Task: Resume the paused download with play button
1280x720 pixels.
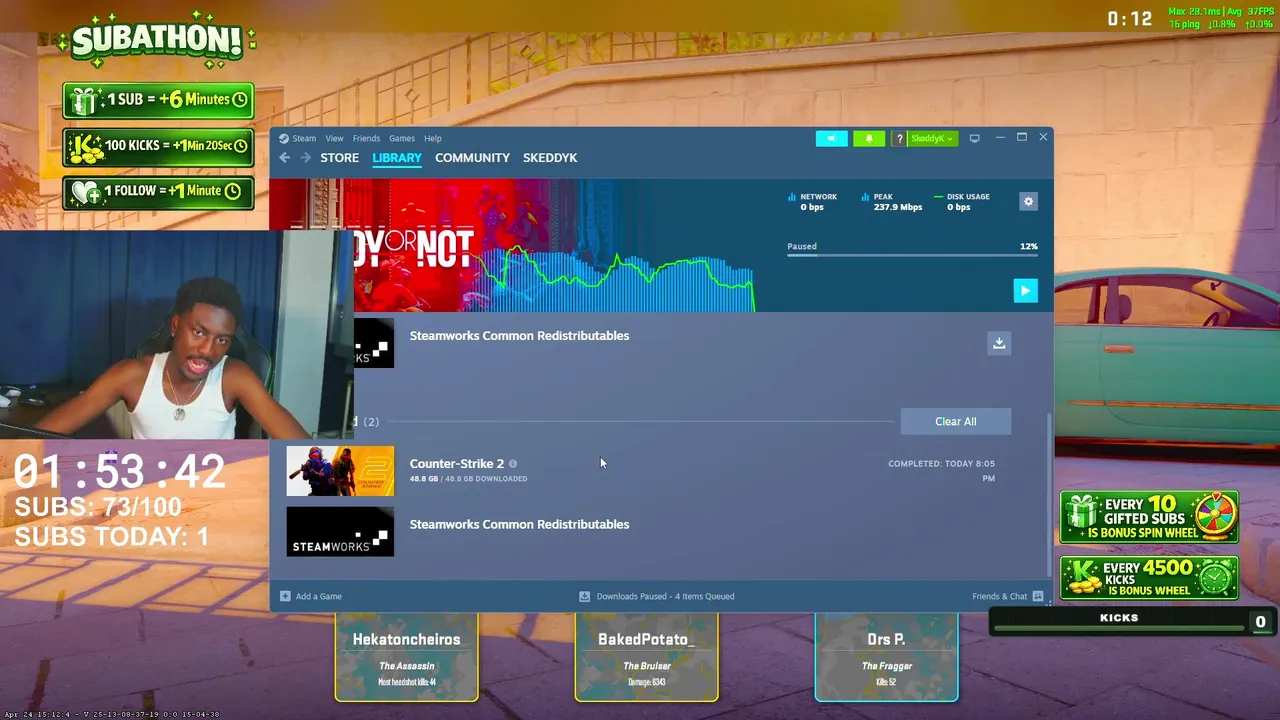Action: [1025, 290]
